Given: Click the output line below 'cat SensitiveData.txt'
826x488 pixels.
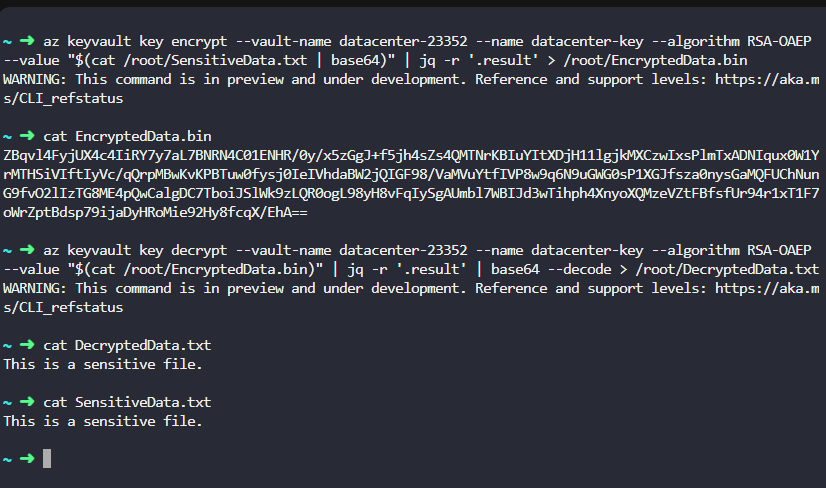Looking at the screenshot, I should pos(103,421).
